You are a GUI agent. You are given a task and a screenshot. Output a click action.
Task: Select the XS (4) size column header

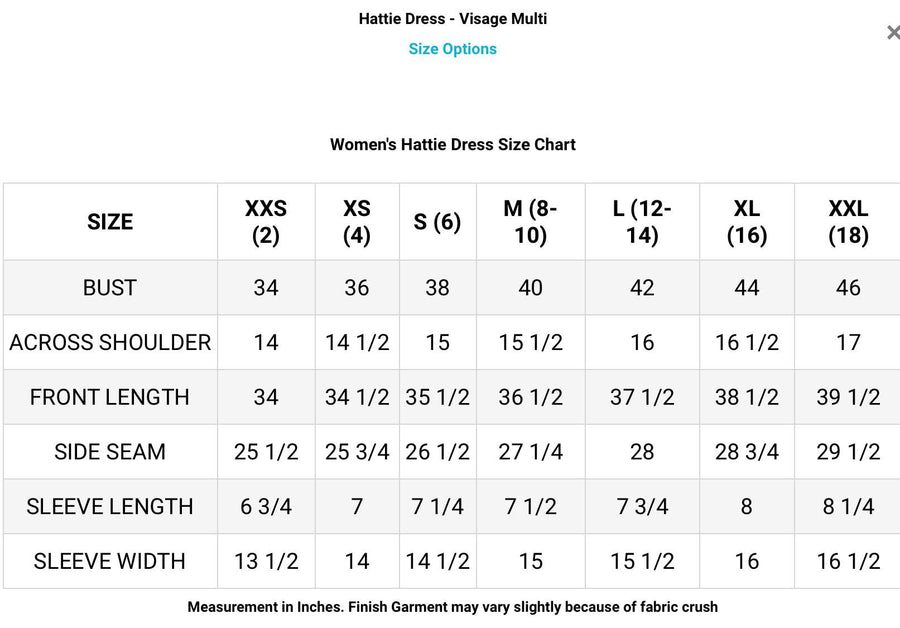[357, 222]
